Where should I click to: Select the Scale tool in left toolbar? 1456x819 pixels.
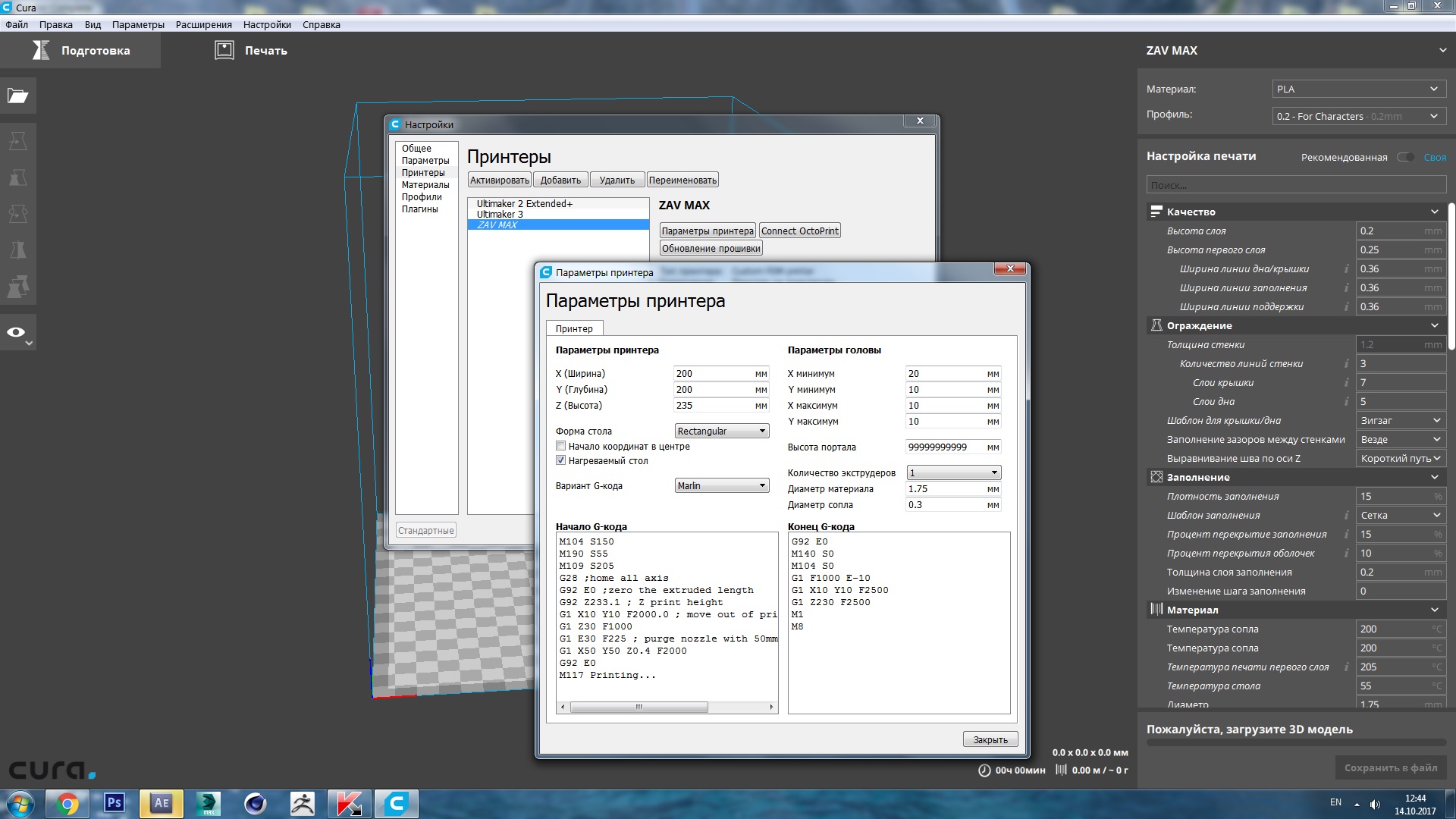(x=18, y=177)
